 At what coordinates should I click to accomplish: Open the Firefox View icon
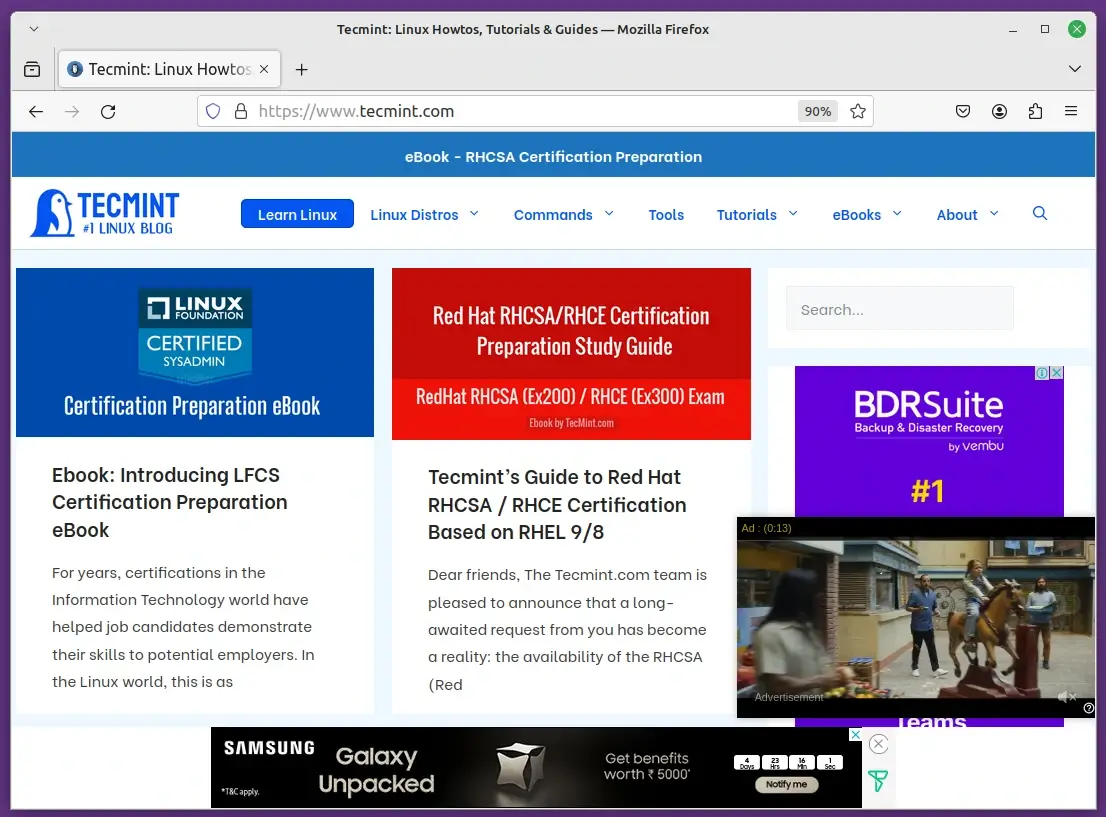tap(32, 69)
